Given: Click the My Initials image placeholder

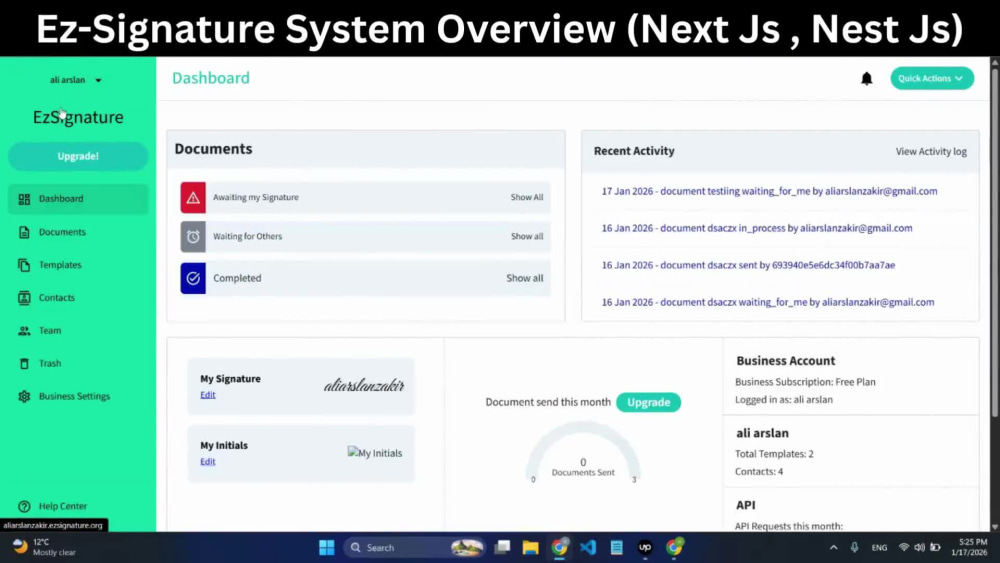Looking at the screenshot, I should pos(375,453).
